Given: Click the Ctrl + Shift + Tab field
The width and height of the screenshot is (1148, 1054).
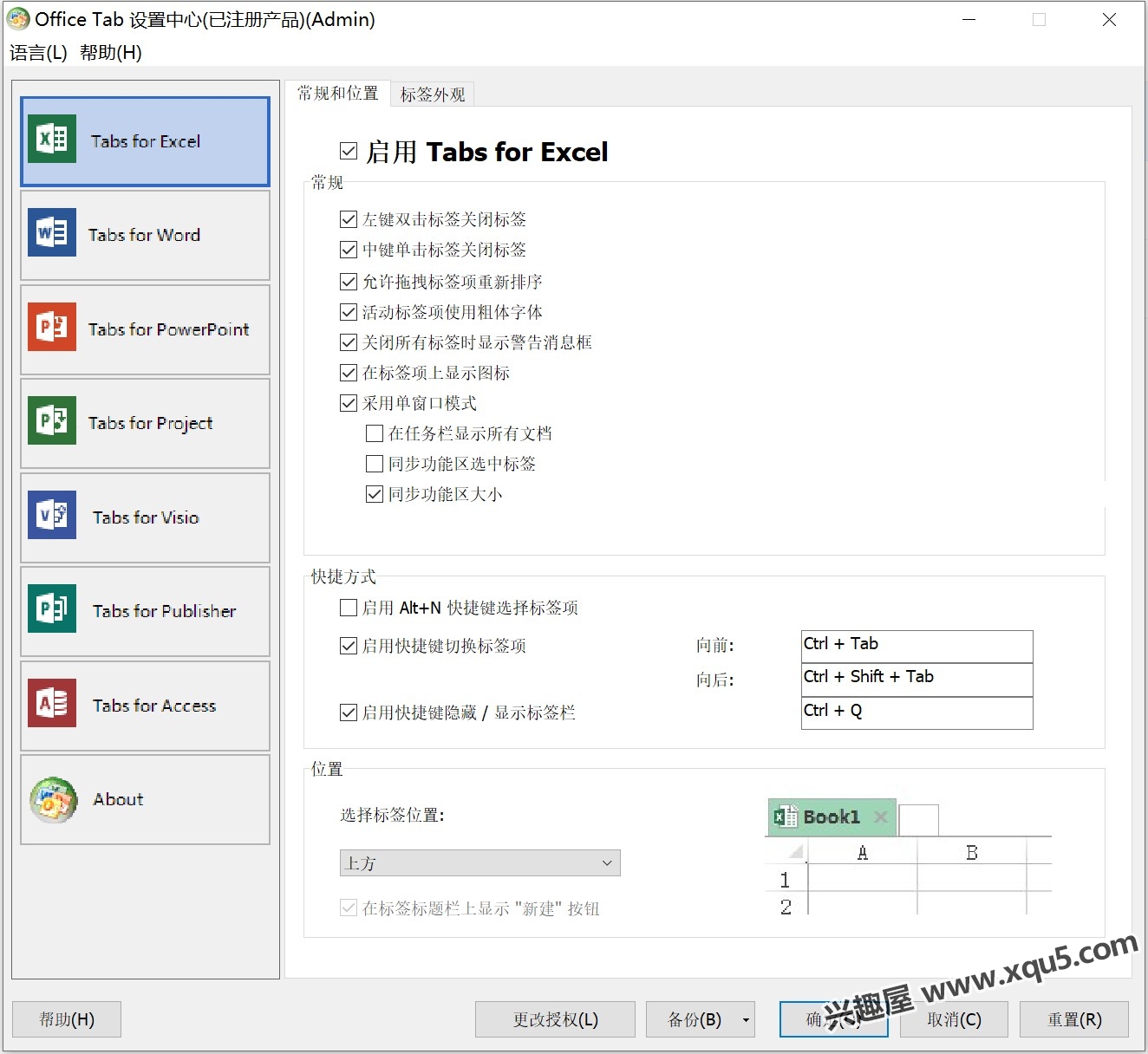Looking at the screenshot, I should point(917,680).
